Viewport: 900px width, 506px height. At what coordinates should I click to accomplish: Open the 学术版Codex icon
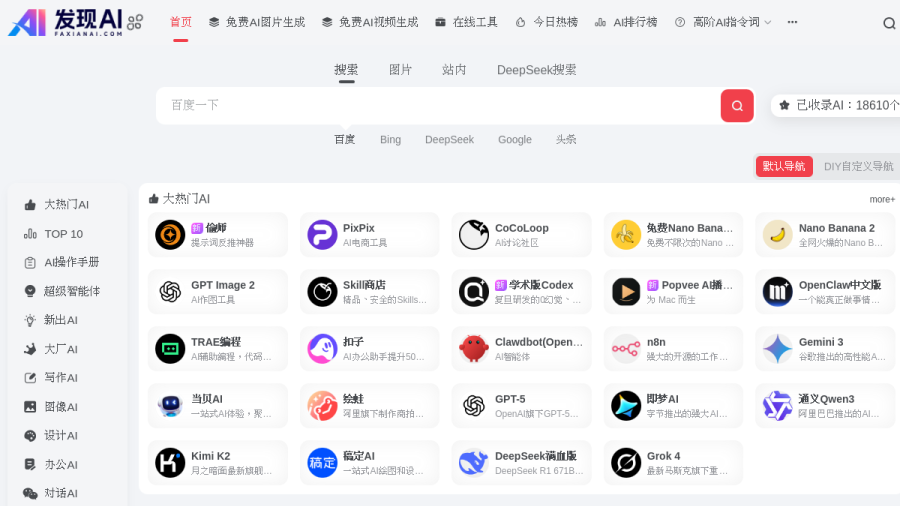[x=474, y=291]
